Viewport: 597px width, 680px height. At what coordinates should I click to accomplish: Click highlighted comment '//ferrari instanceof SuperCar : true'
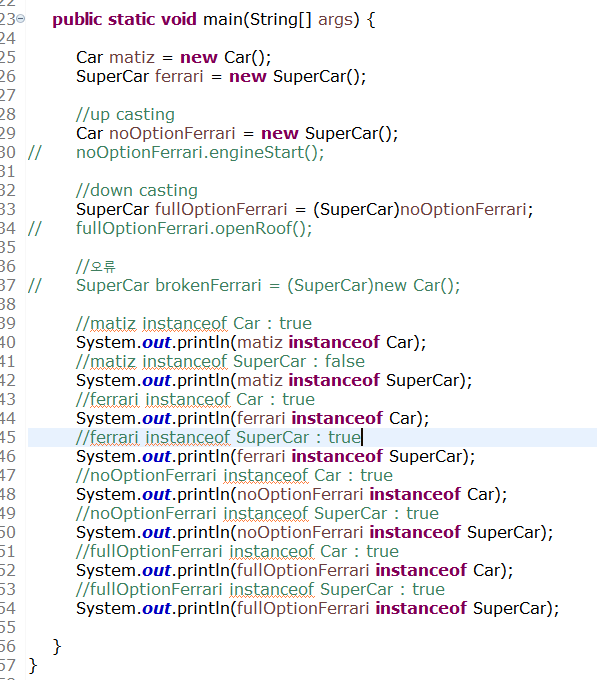[x=219, y=437]
